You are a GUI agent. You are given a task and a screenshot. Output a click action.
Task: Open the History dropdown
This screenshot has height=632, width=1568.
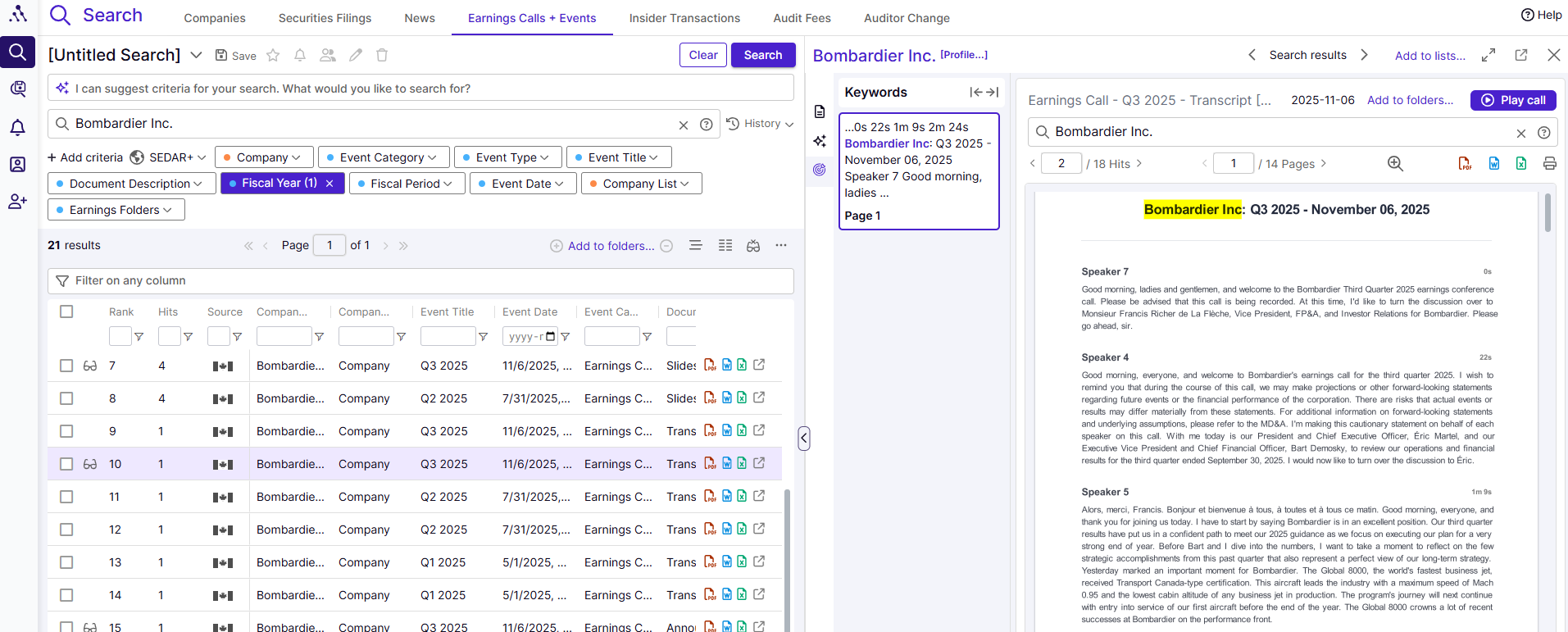[x=760, y=124]
